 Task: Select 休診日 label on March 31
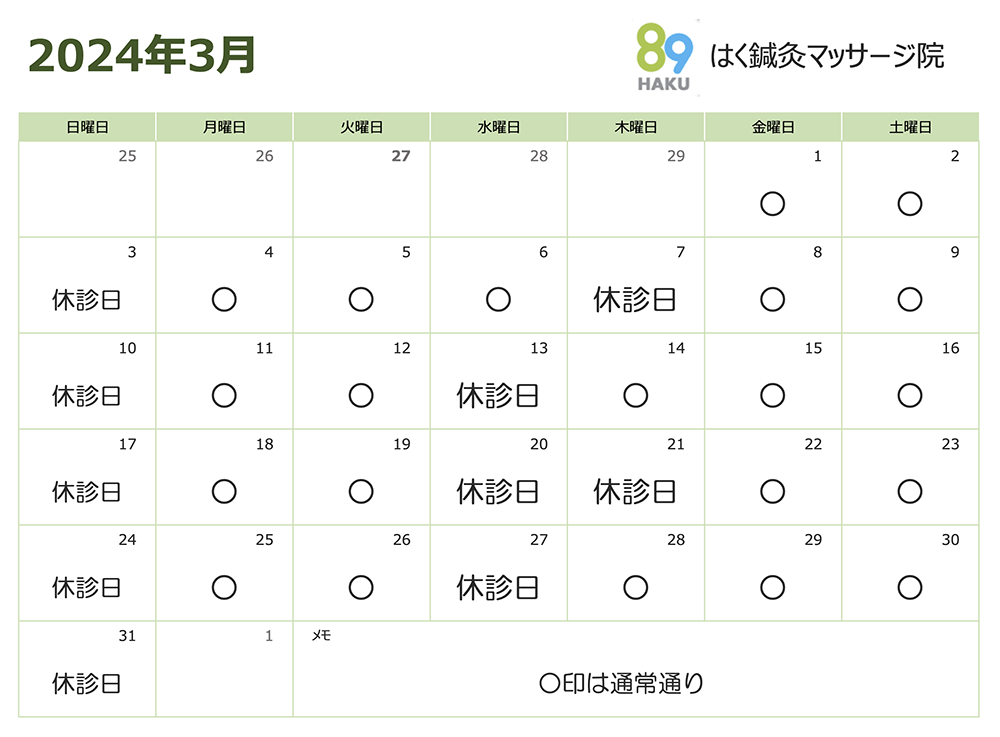[x=87, y=683]
